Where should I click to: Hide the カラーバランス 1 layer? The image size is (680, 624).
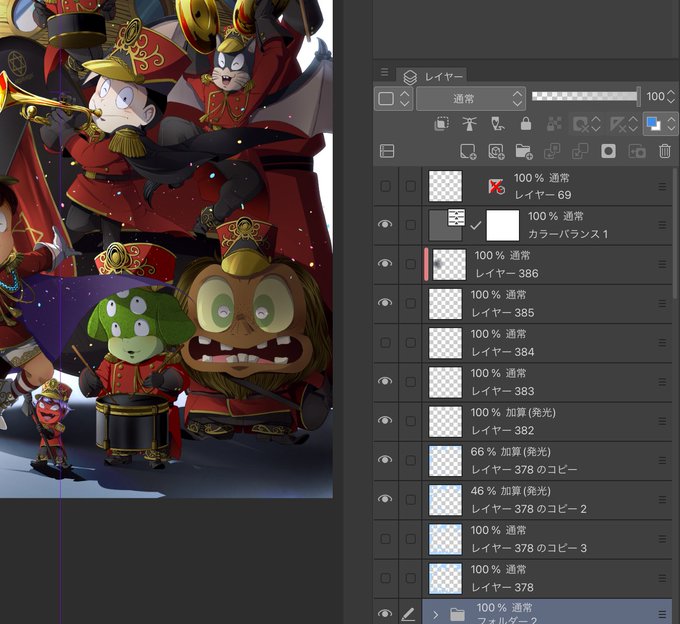point(385,224)
